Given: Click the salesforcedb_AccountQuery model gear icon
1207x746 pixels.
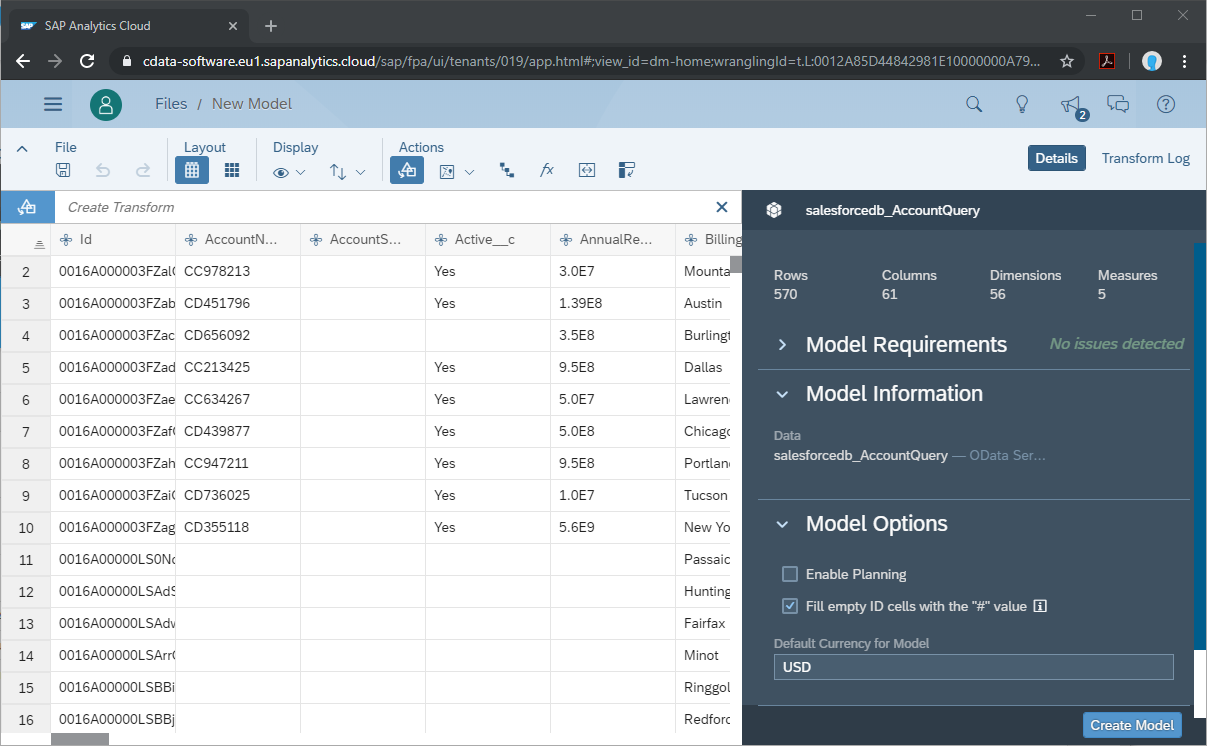Looking at the screenshot, I should click(x=773, y=210).
